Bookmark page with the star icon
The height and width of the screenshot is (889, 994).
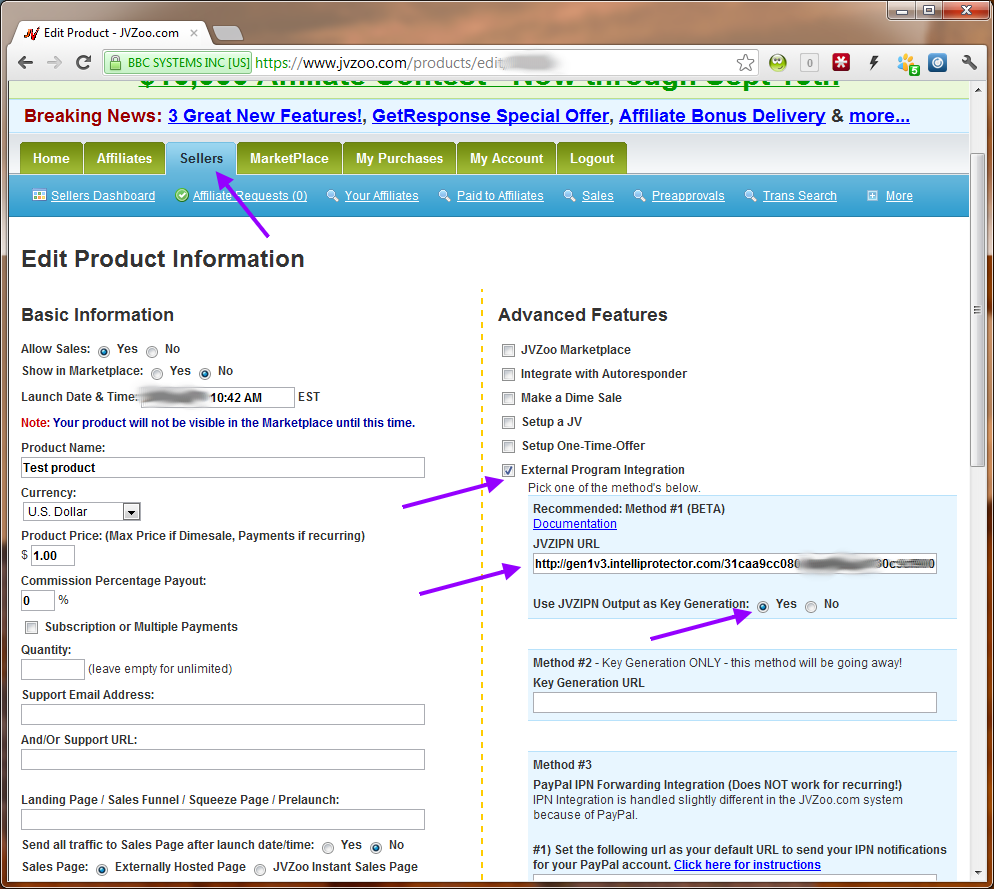tap(746, 63)
